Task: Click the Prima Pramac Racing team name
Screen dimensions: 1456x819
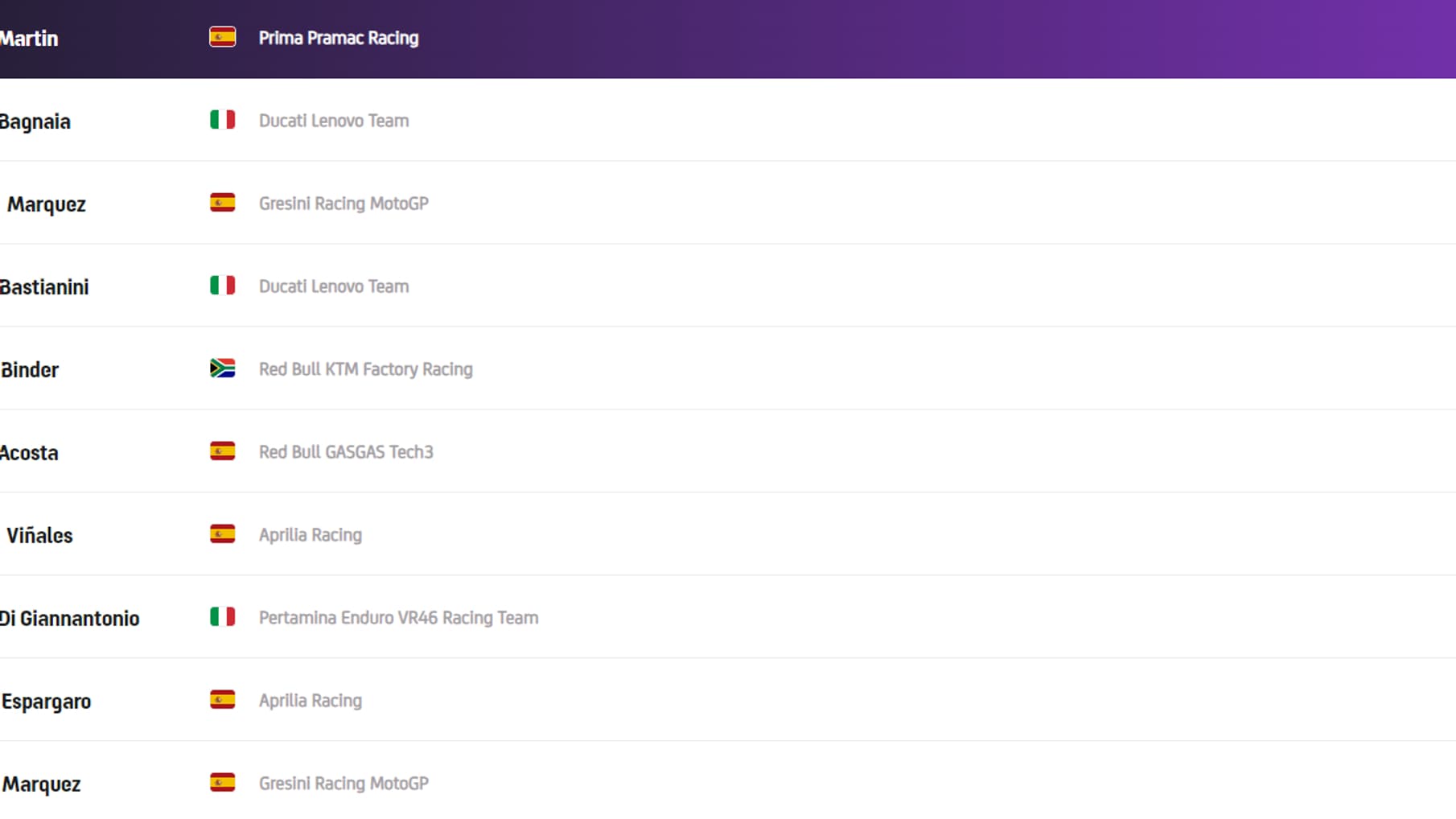Action: tap(339, 38)
